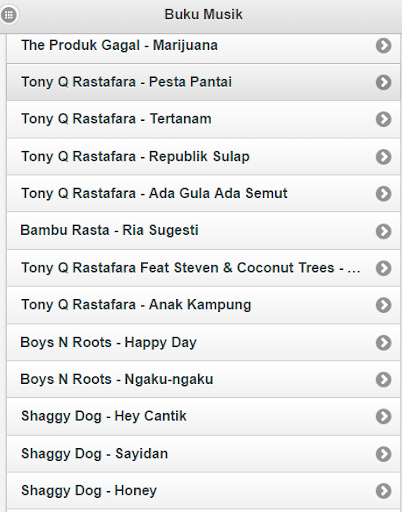Choose Tony Q Rastafara - Republik Sulap
The height and width of the screenshot is (512, 402).
coord(203,157)
